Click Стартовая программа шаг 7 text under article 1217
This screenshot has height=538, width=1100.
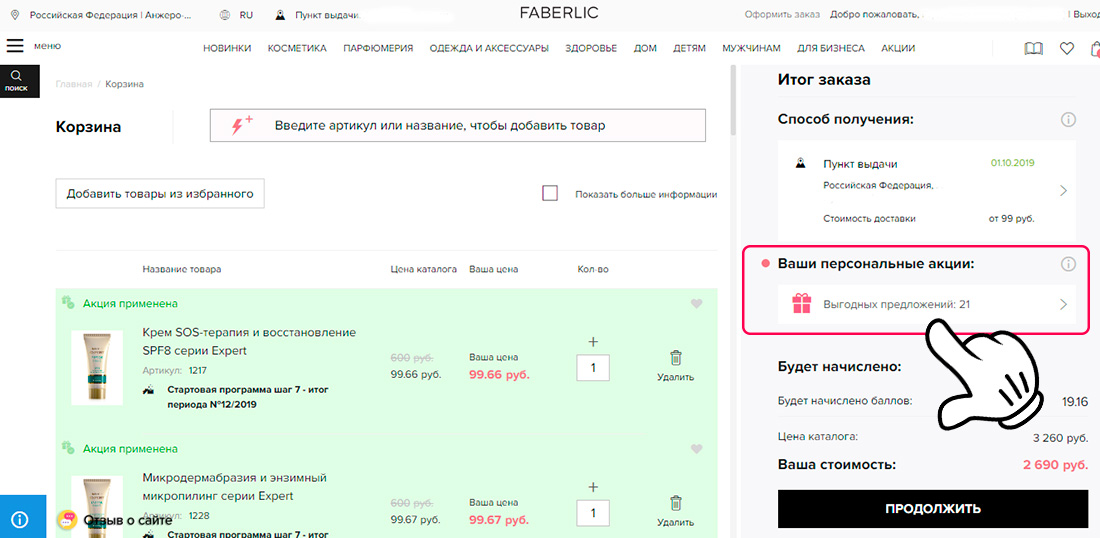[x=248, y=396]
